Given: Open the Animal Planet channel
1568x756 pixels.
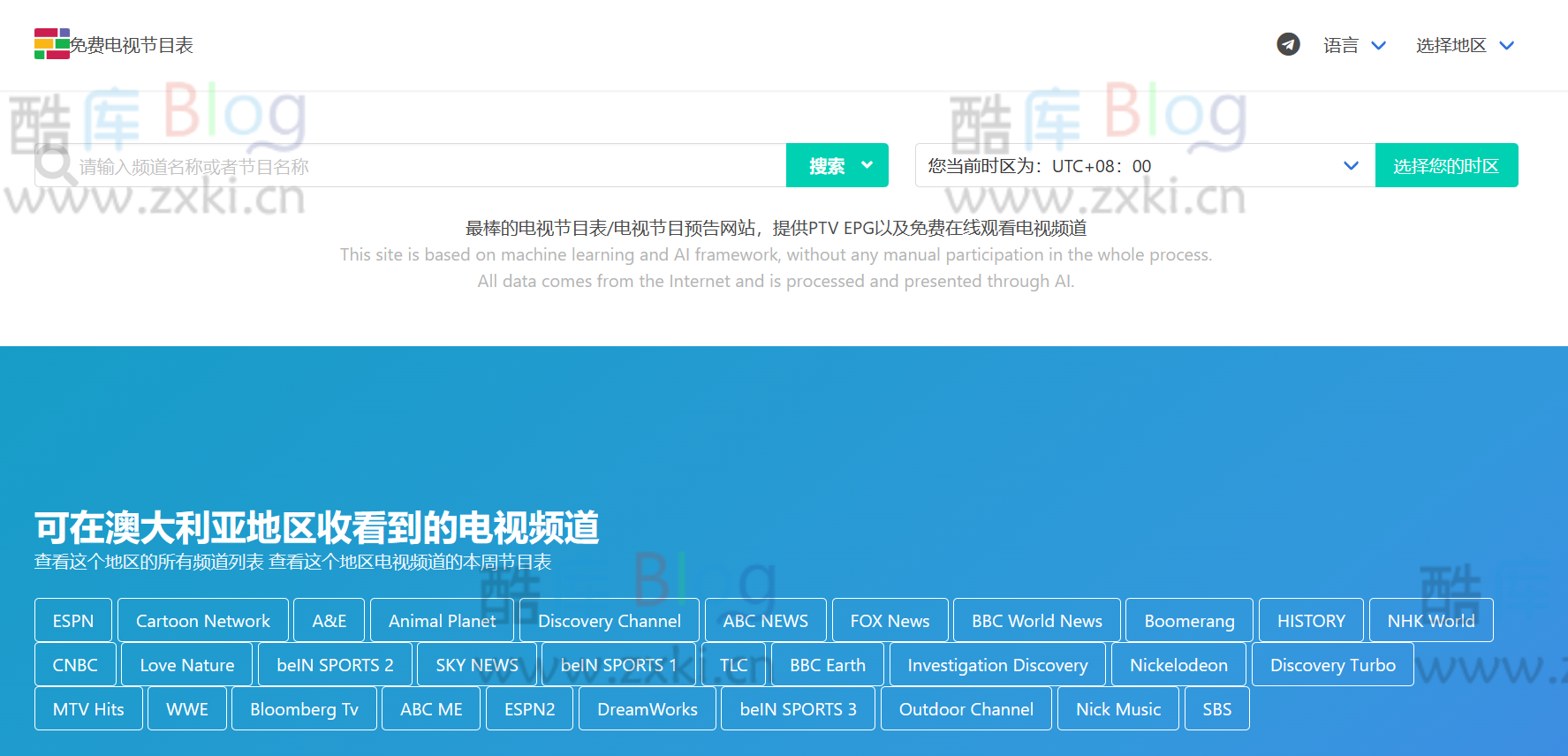Looking at the screenshot, I should (442, 620).
